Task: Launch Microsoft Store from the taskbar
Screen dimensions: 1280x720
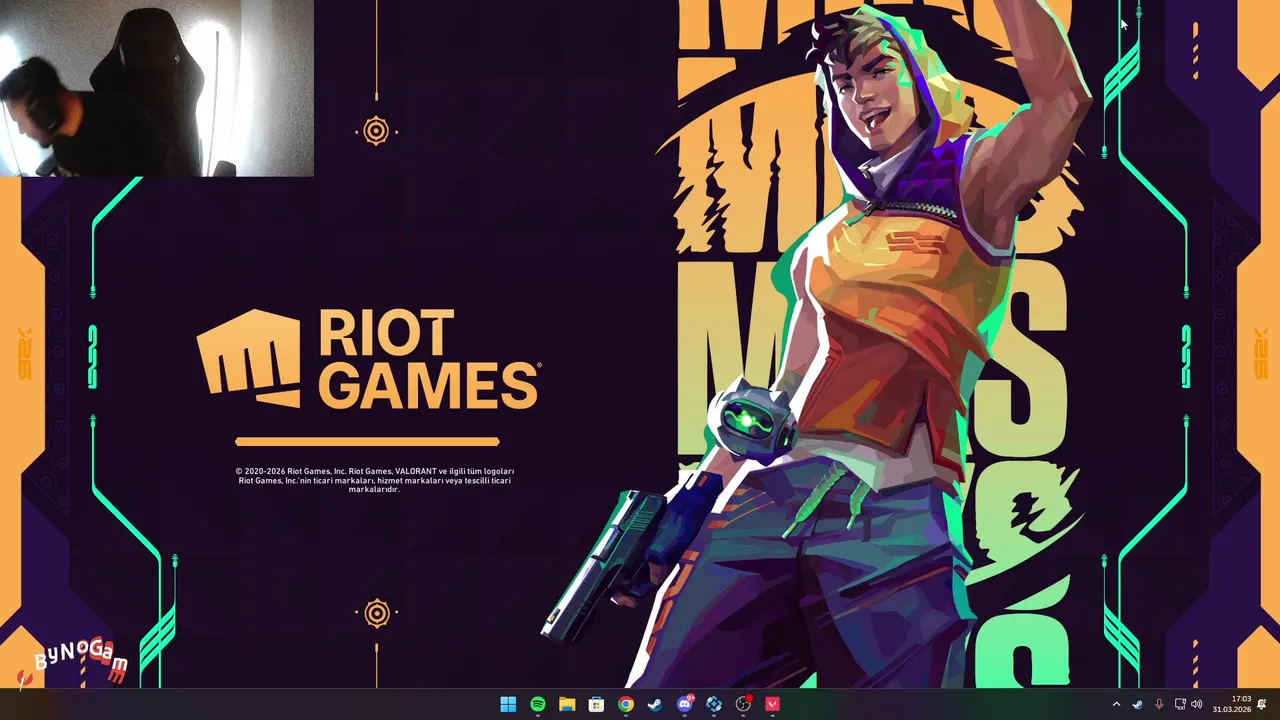Action: pyautogui.click(x=596, y=704)
